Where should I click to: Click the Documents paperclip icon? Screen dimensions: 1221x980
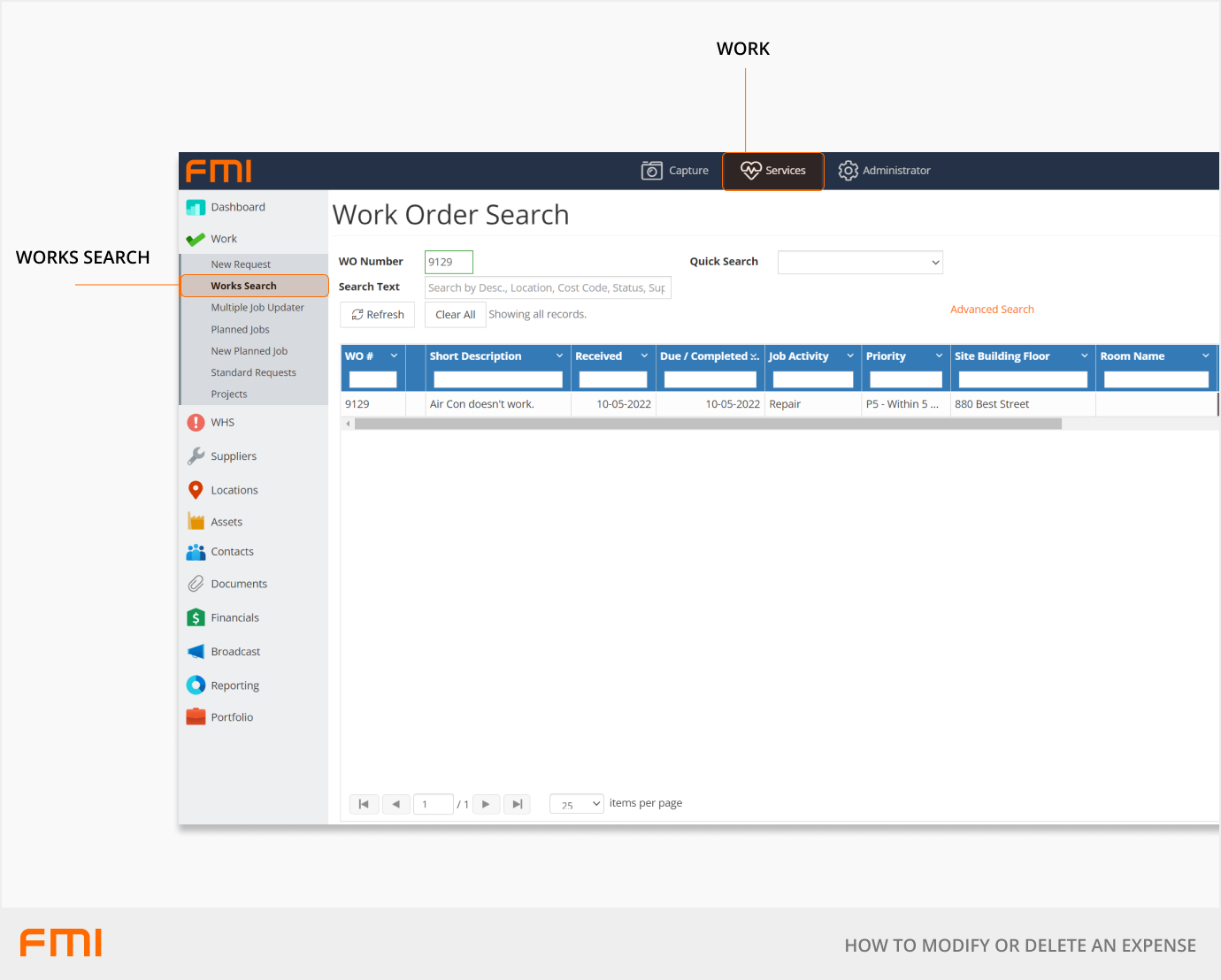[x=196, y=584]
